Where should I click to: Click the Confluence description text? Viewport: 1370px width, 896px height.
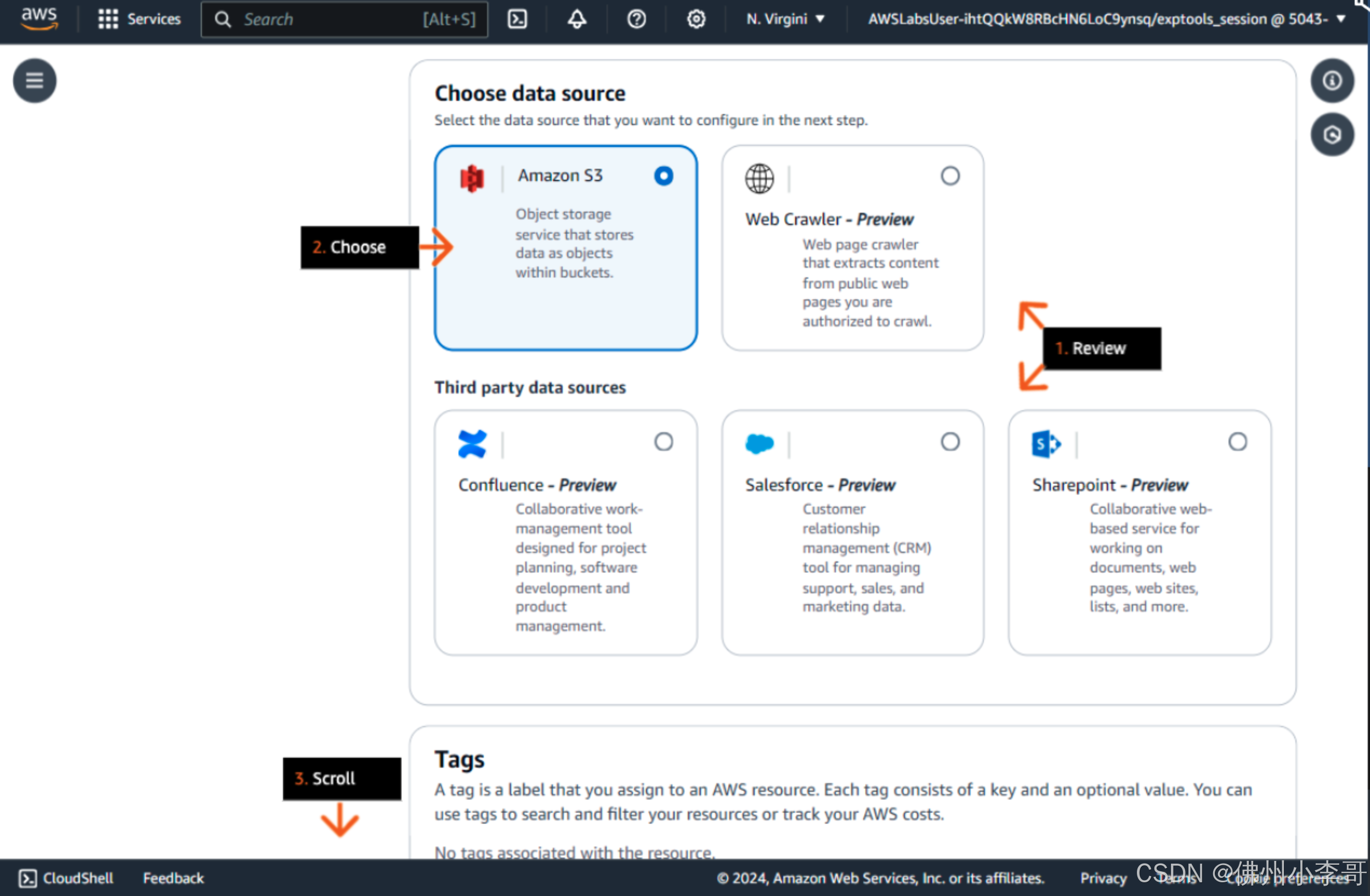(x=580, y=568)
